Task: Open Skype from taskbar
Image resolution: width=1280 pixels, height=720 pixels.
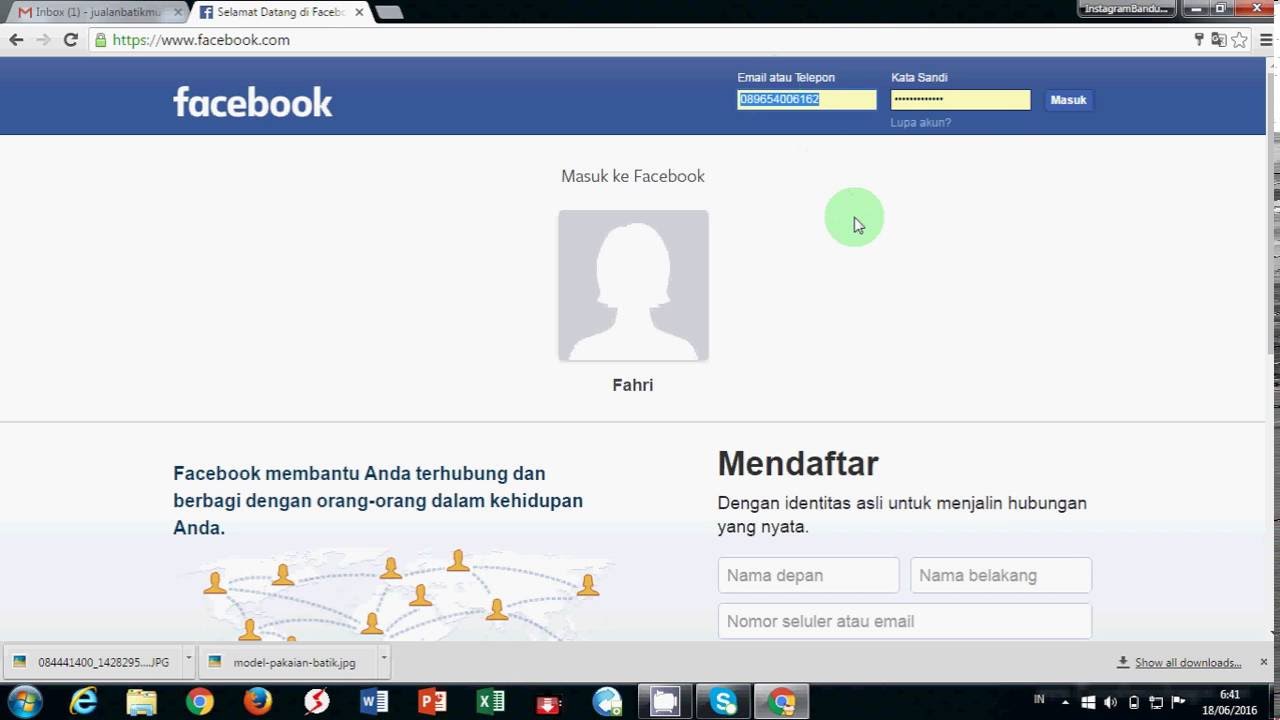Action: 724,702
